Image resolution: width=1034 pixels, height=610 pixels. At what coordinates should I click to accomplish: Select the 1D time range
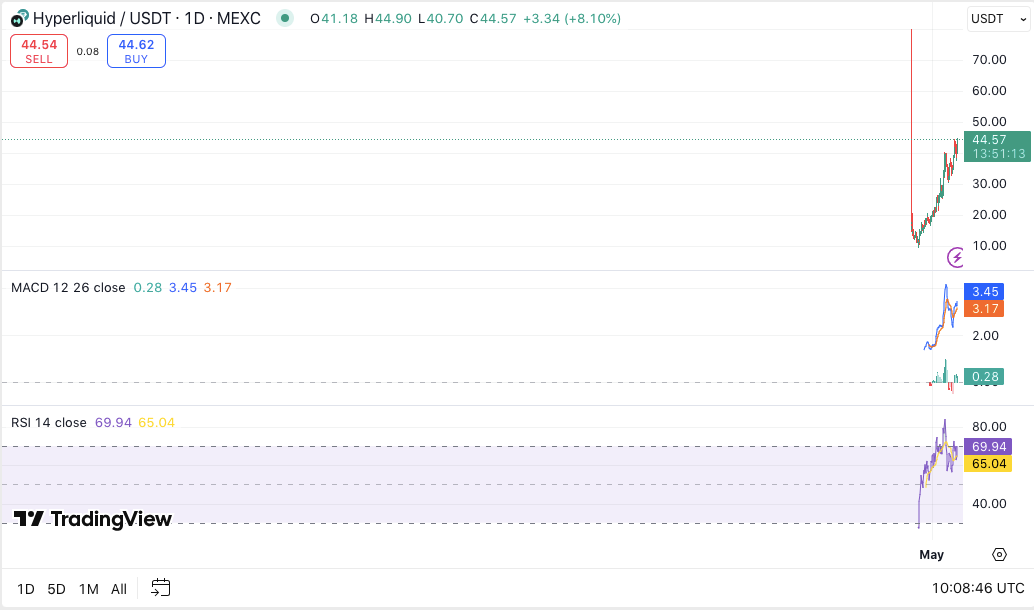[26, 589]
